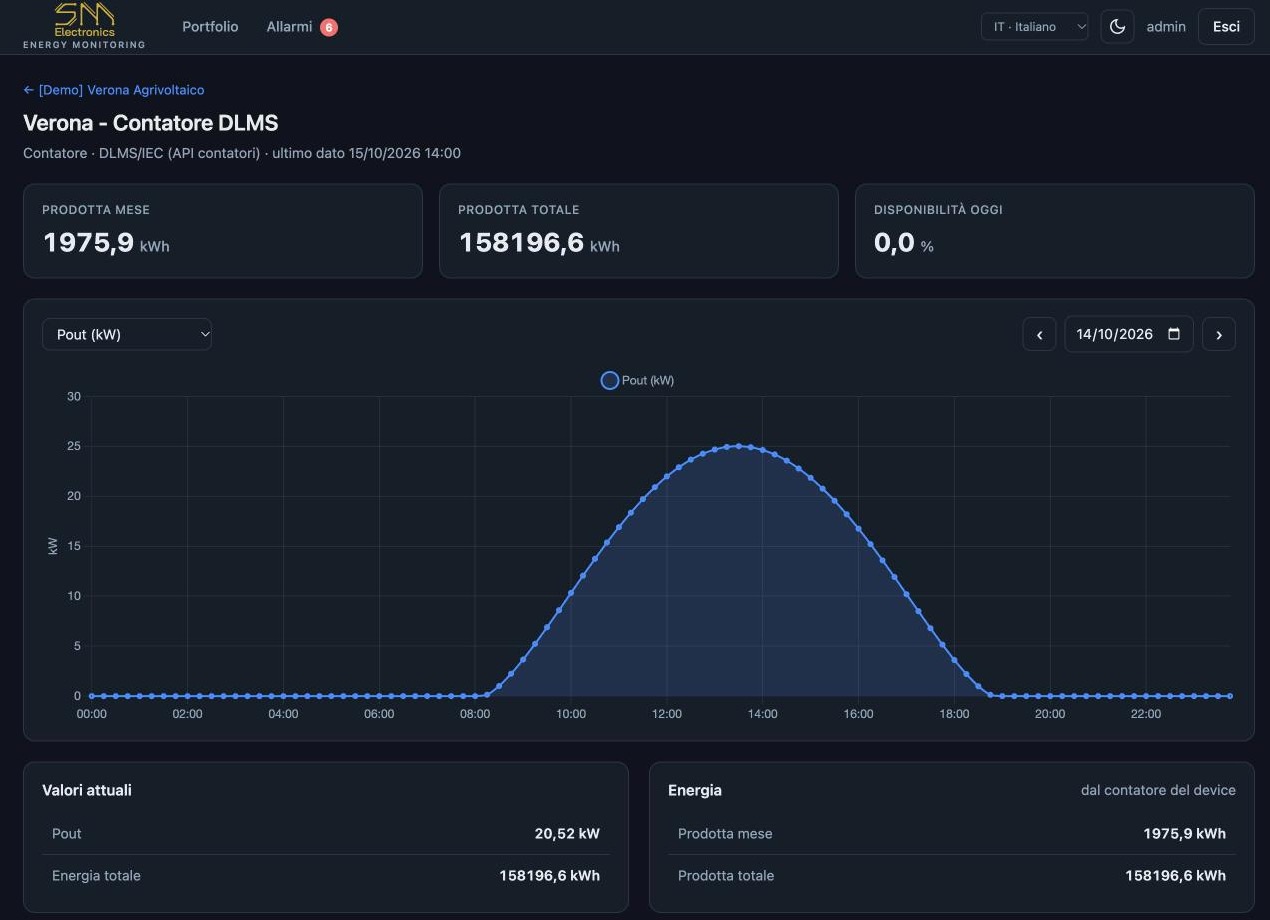Click the Pout value 20,52 kW
Screen dimensions: 1270x920
coord(567,834)
